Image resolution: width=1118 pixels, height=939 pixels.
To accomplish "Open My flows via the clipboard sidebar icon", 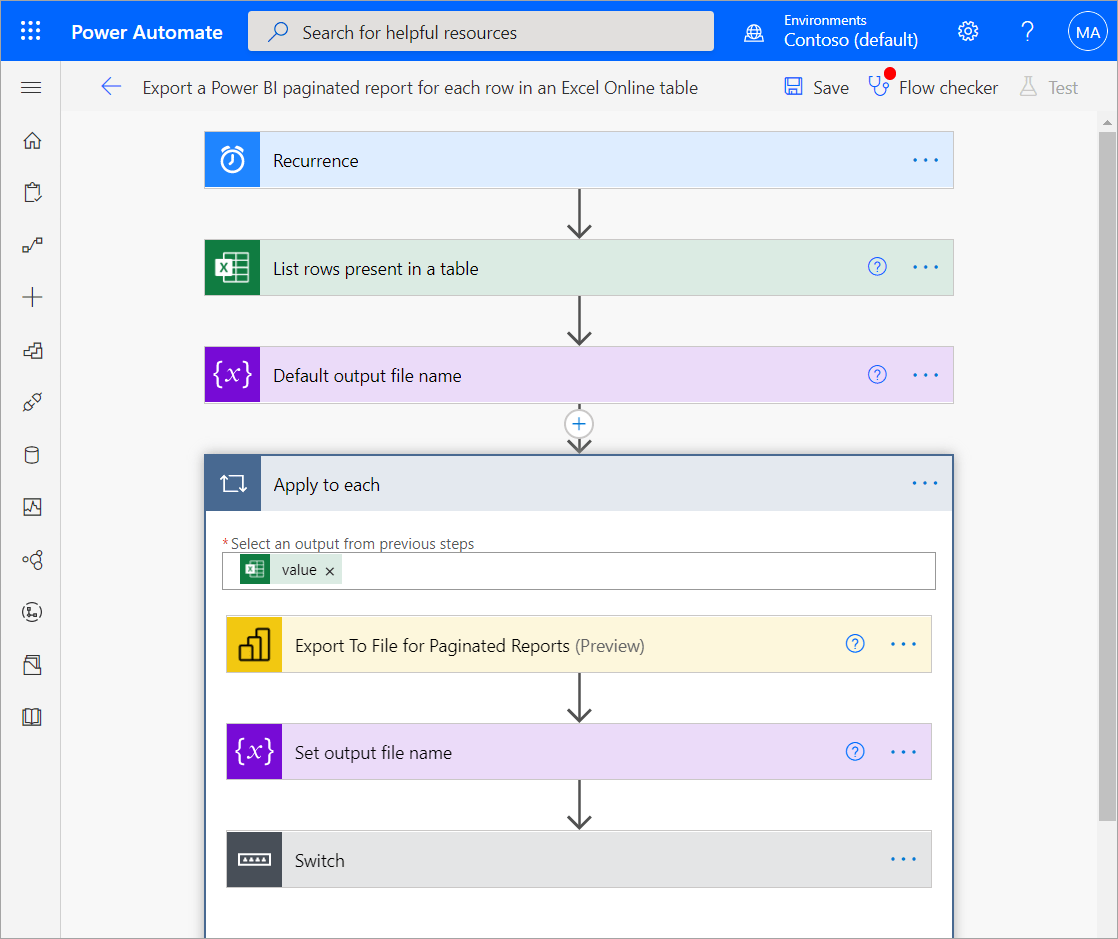I will 31,192.
